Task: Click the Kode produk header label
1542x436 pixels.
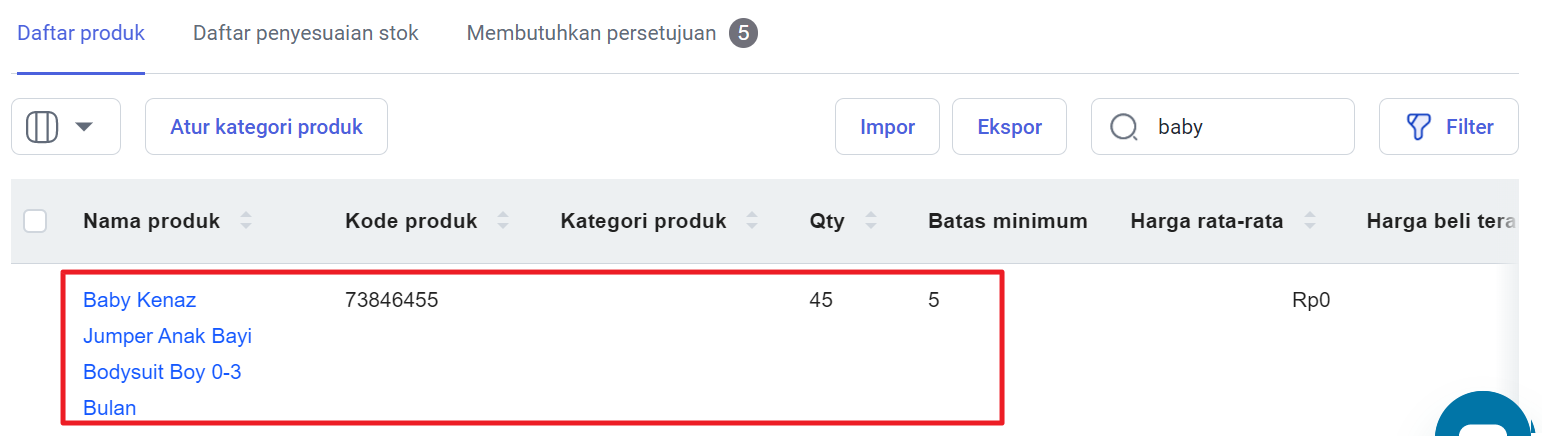Action: [411, 221]
